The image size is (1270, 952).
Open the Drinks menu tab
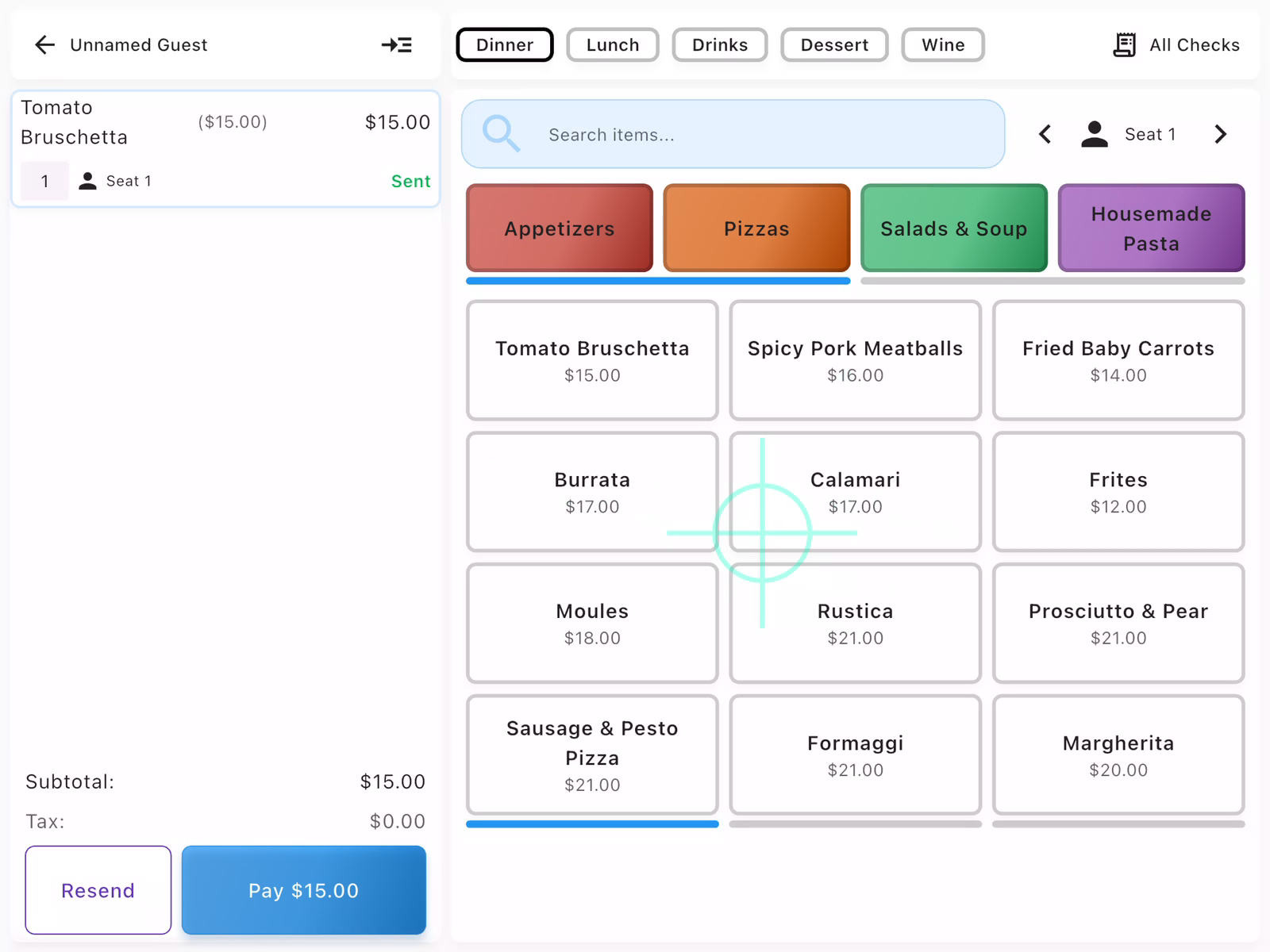(719, 45)
